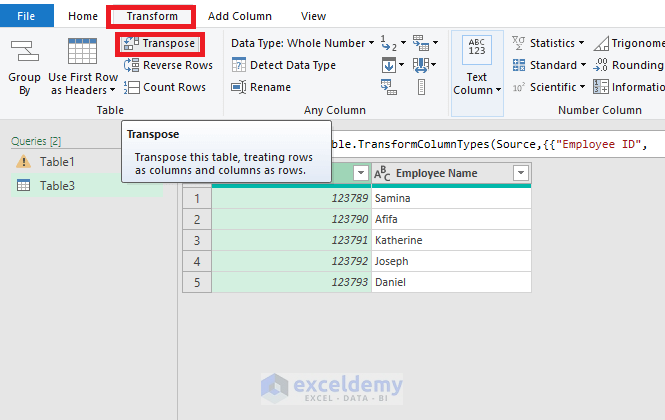Image resolution: width=665 pixels, height=420 pixels.
Task: Click cell 123792
Action: [x=291, y=261]
